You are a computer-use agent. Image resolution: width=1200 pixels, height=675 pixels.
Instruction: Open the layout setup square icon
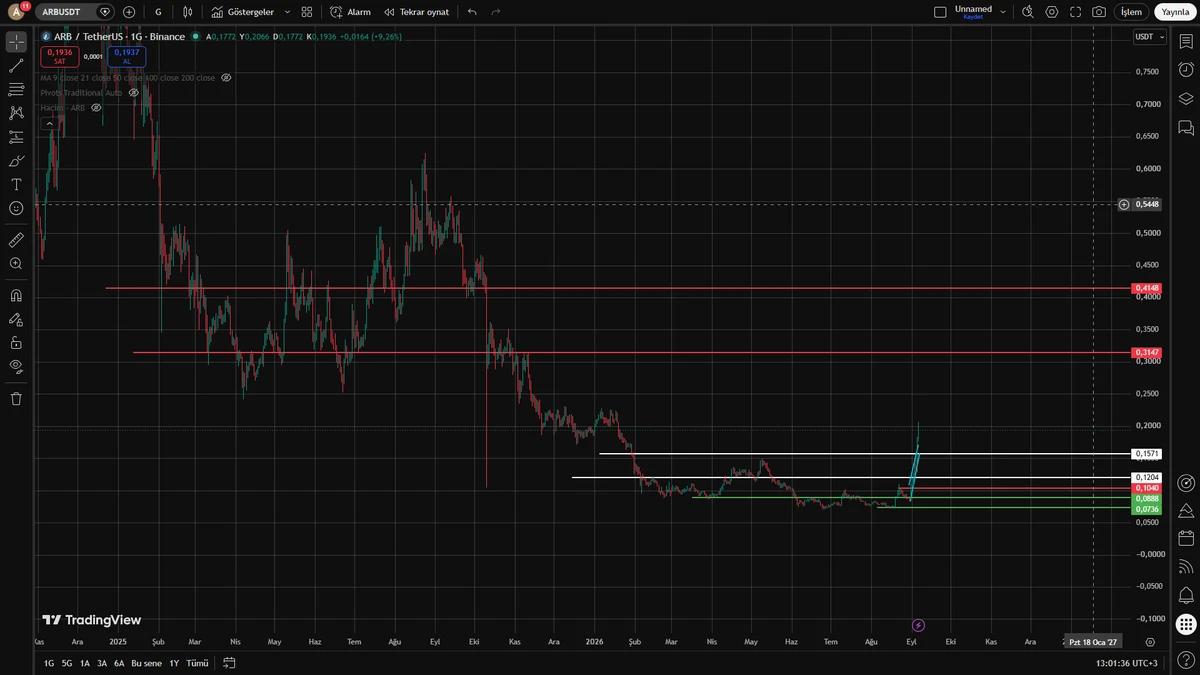(x=940, y=12)
